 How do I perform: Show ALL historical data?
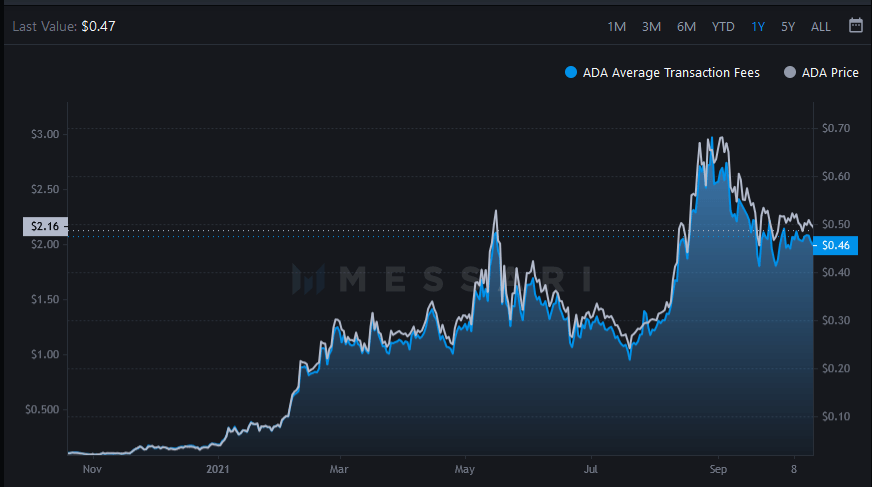pos(821,26)
